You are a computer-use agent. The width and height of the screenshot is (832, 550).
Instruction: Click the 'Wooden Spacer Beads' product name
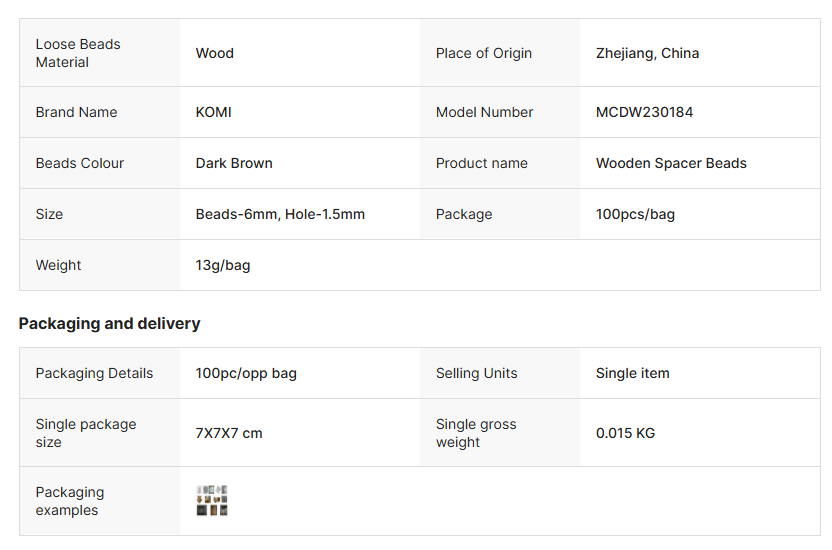(x=671, y=163)
